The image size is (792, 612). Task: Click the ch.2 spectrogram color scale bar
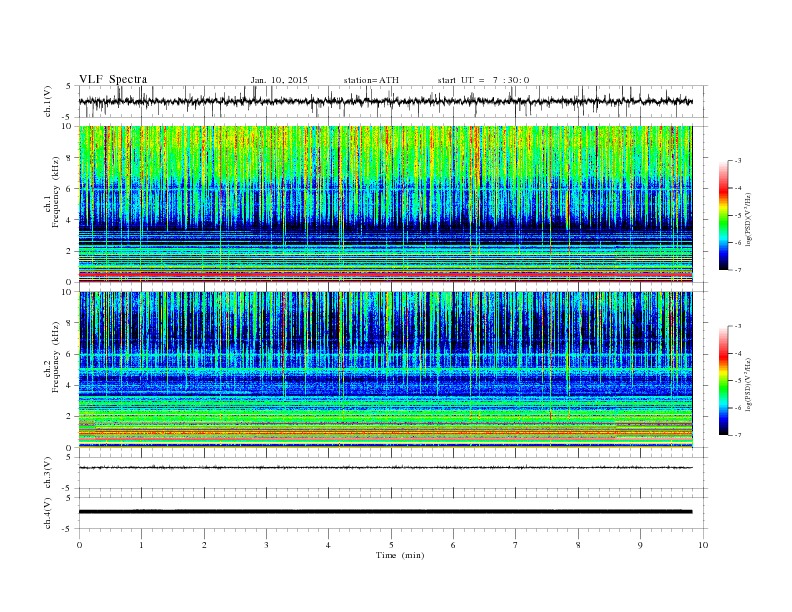(x=723, y=381)
